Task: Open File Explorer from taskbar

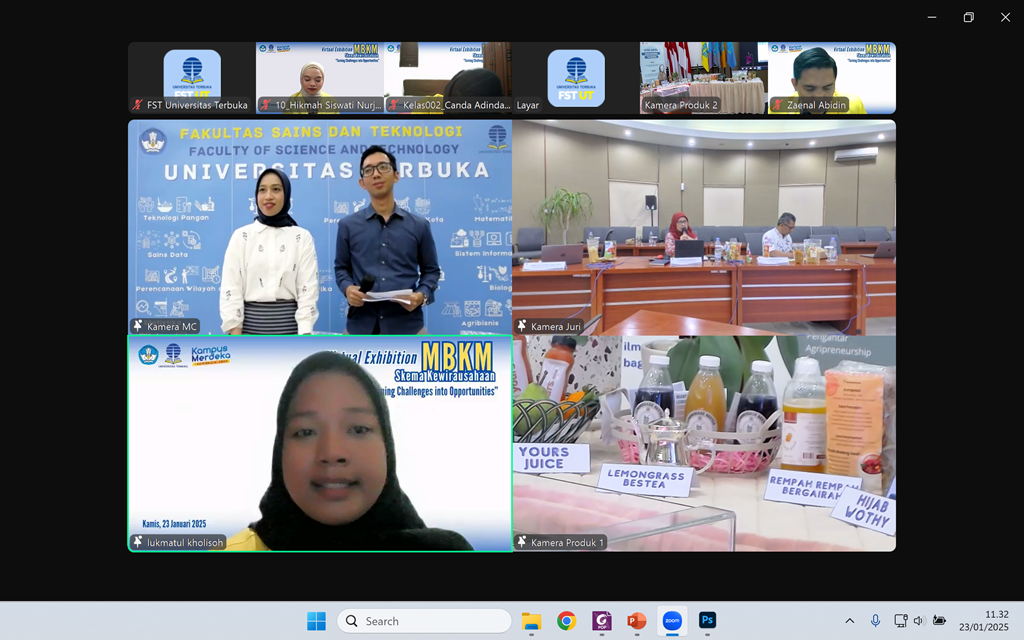Action: click(531, 621)
